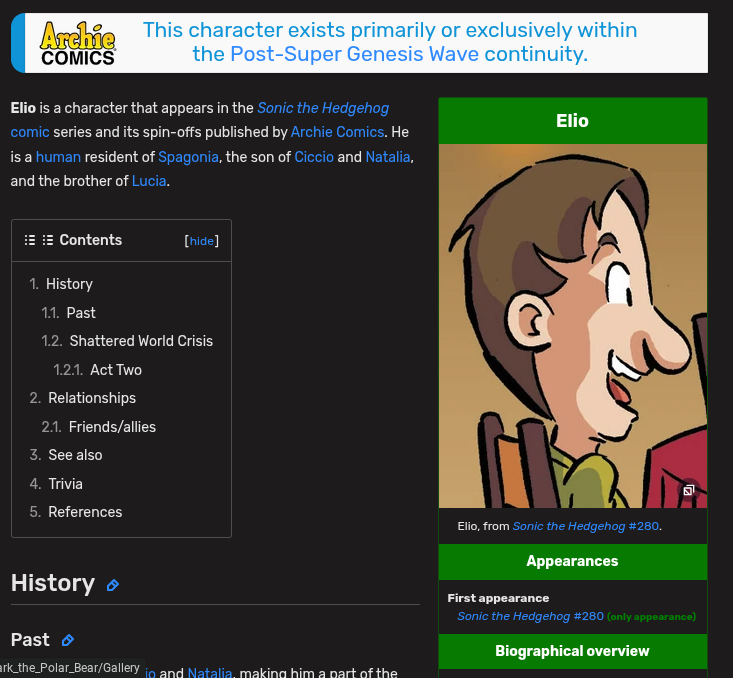Hide the Contents table with the hide toggle
733x678 pixels.
point(201,241)
